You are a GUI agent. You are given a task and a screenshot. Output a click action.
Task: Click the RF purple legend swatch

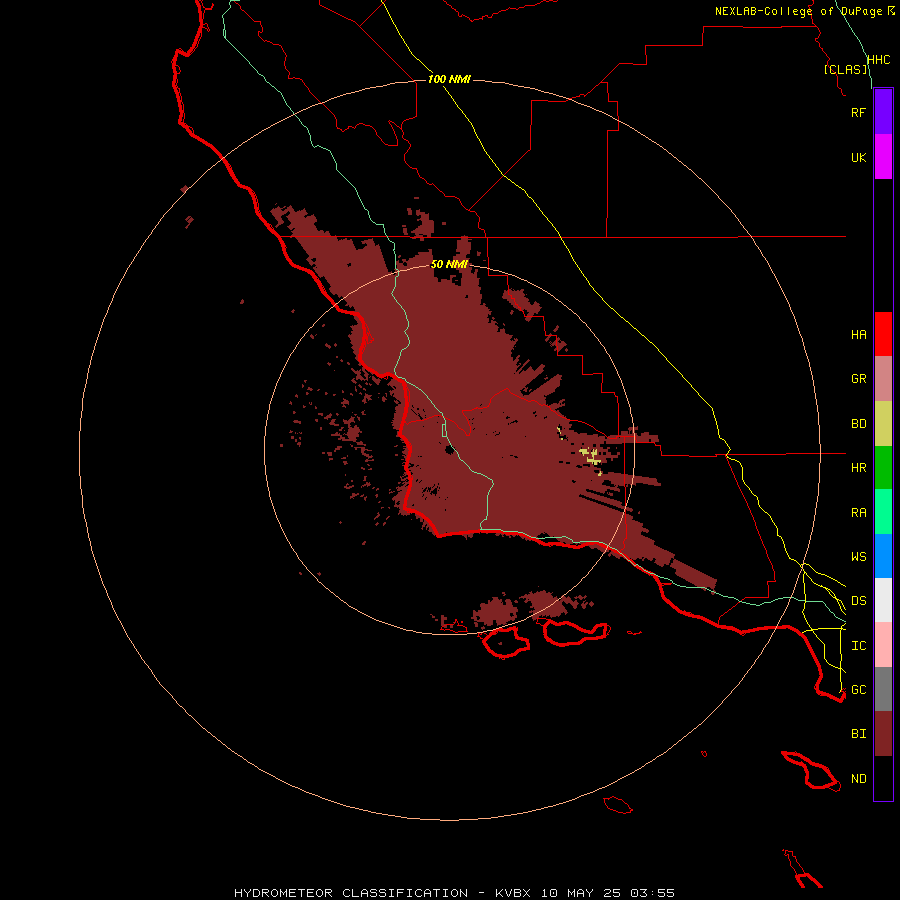[883, 112]
